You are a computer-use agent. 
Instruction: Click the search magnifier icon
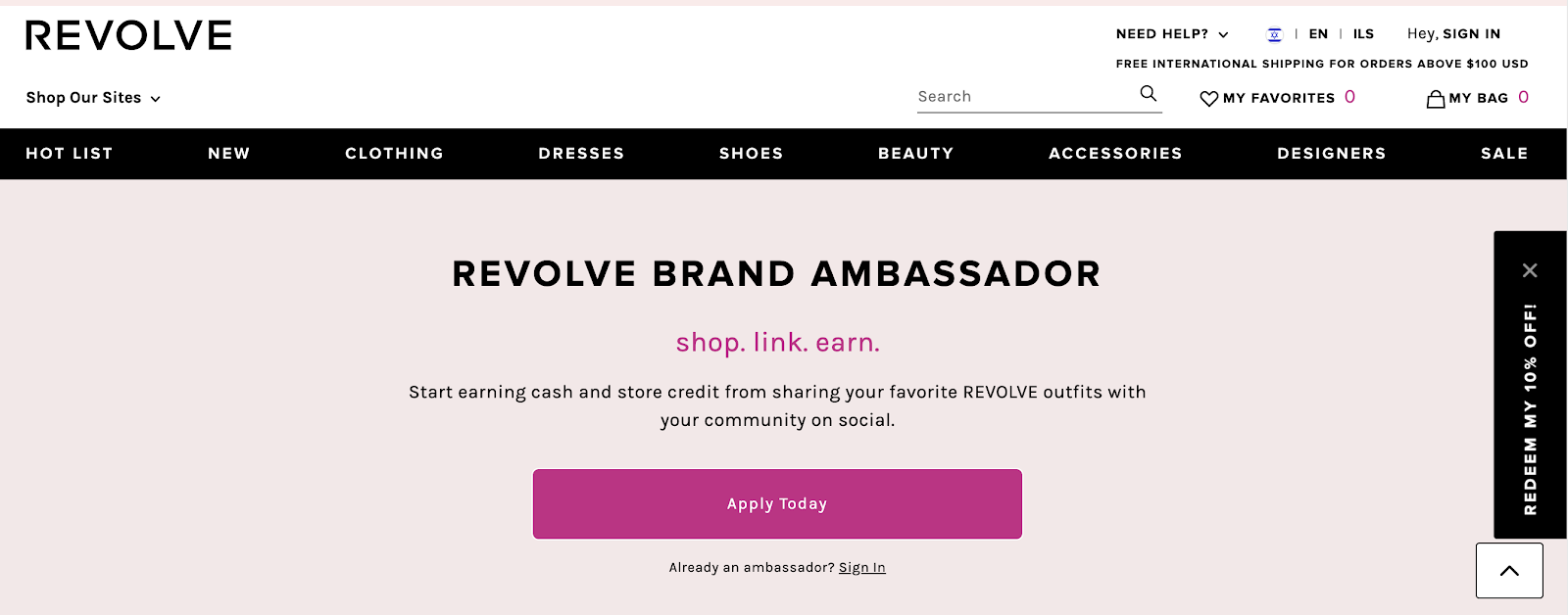(x=1148, y=94)
